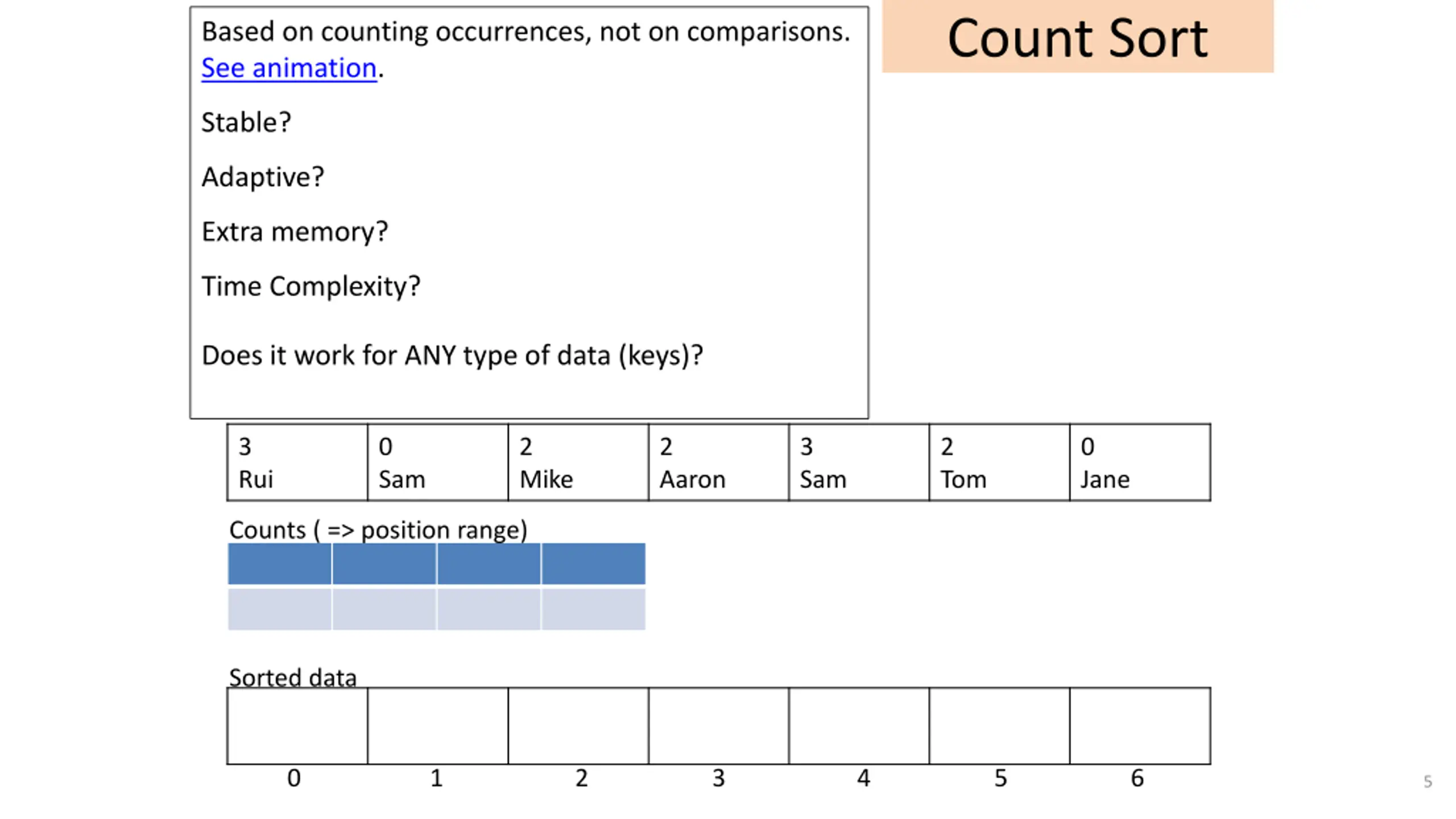Click sorted data slot above index 0

click(297, 726)
